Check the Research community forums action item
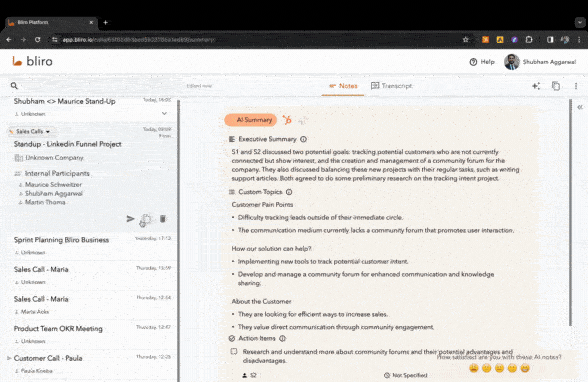Screen dimensions: 588x382 point(234,352)
